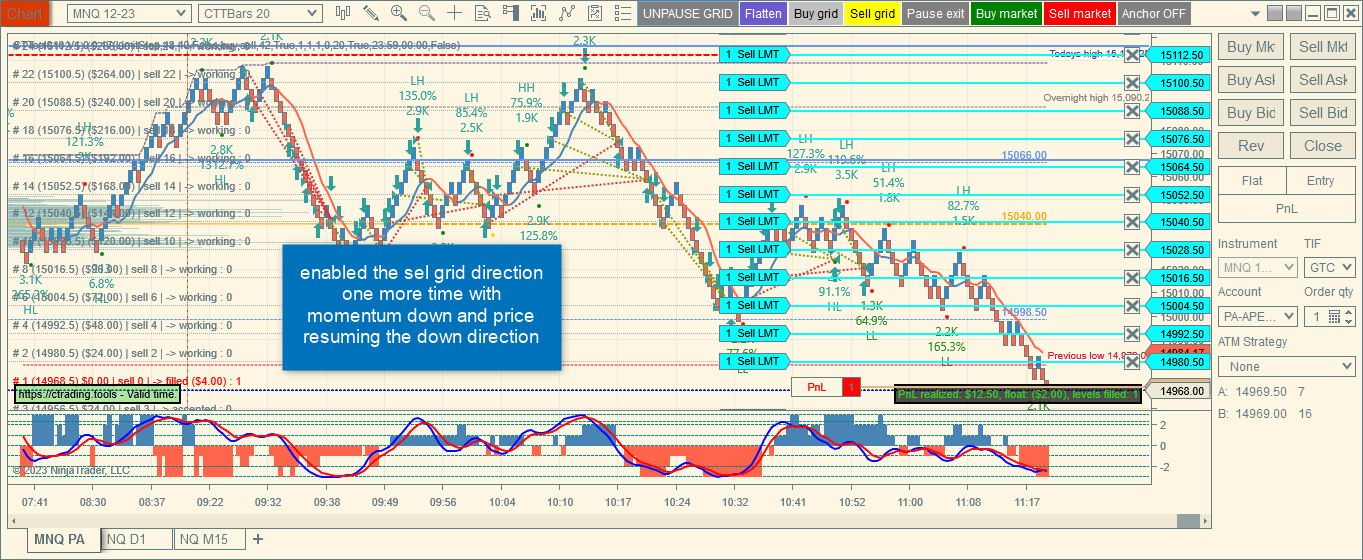Open the data box icon
The width and height of the screenshot is (1363, 560).
pos(483,13)
